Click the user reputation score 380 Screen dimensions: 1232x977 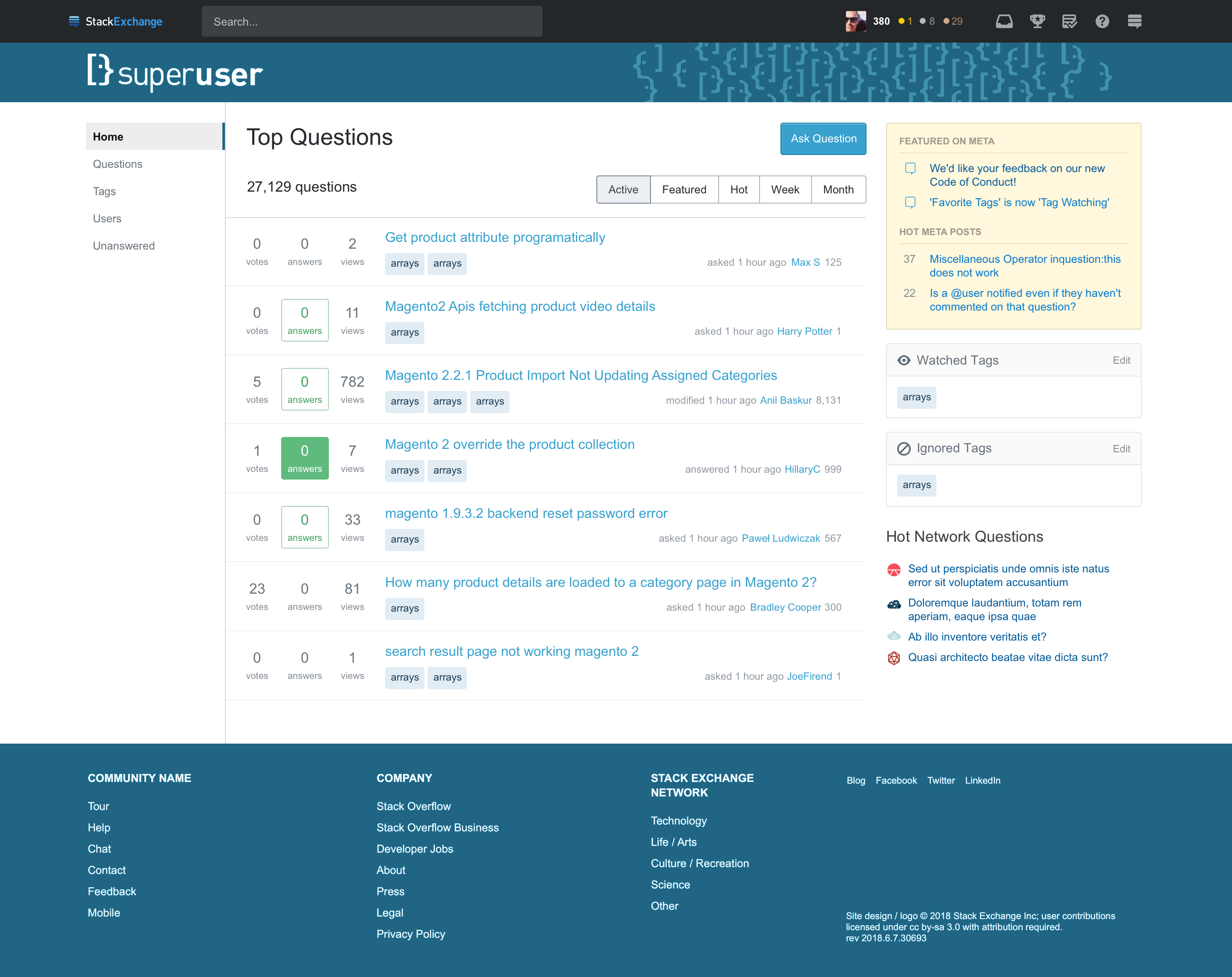tap(880, 20)
